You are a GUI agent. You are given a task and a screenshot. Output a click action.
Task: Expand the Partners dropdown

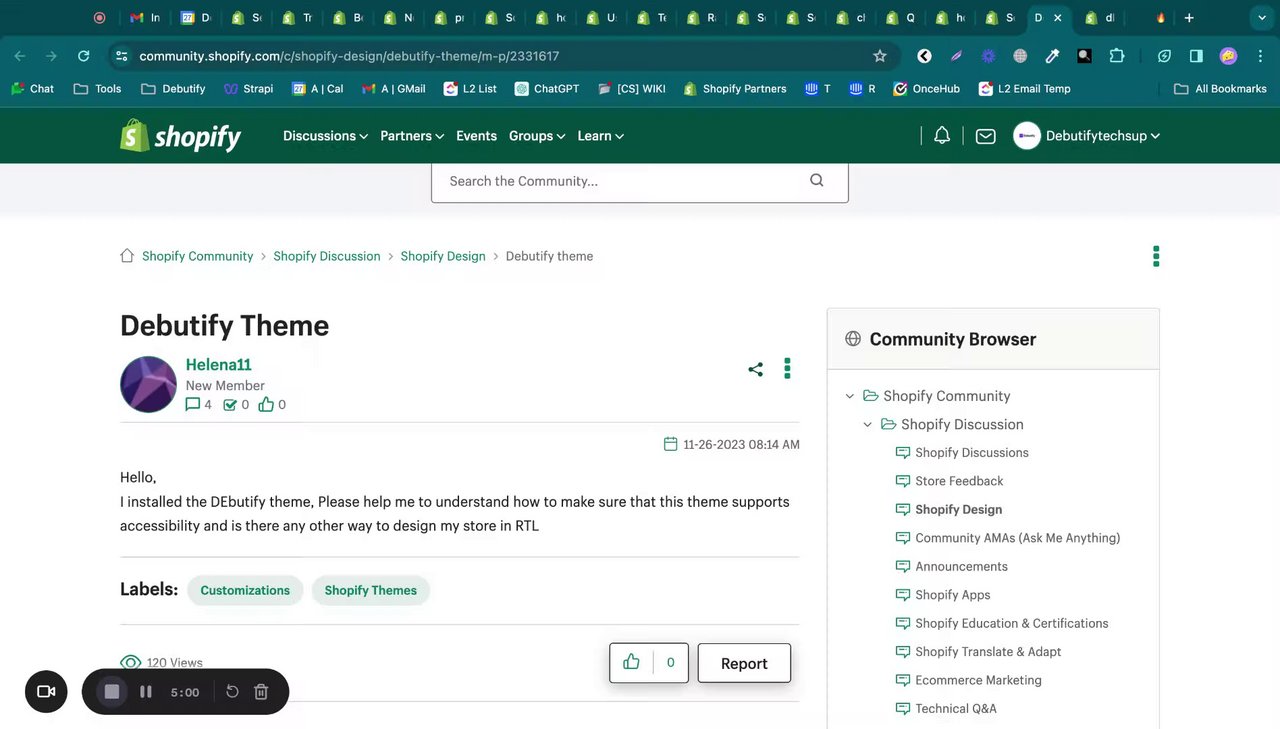click(x=412, y=136)
